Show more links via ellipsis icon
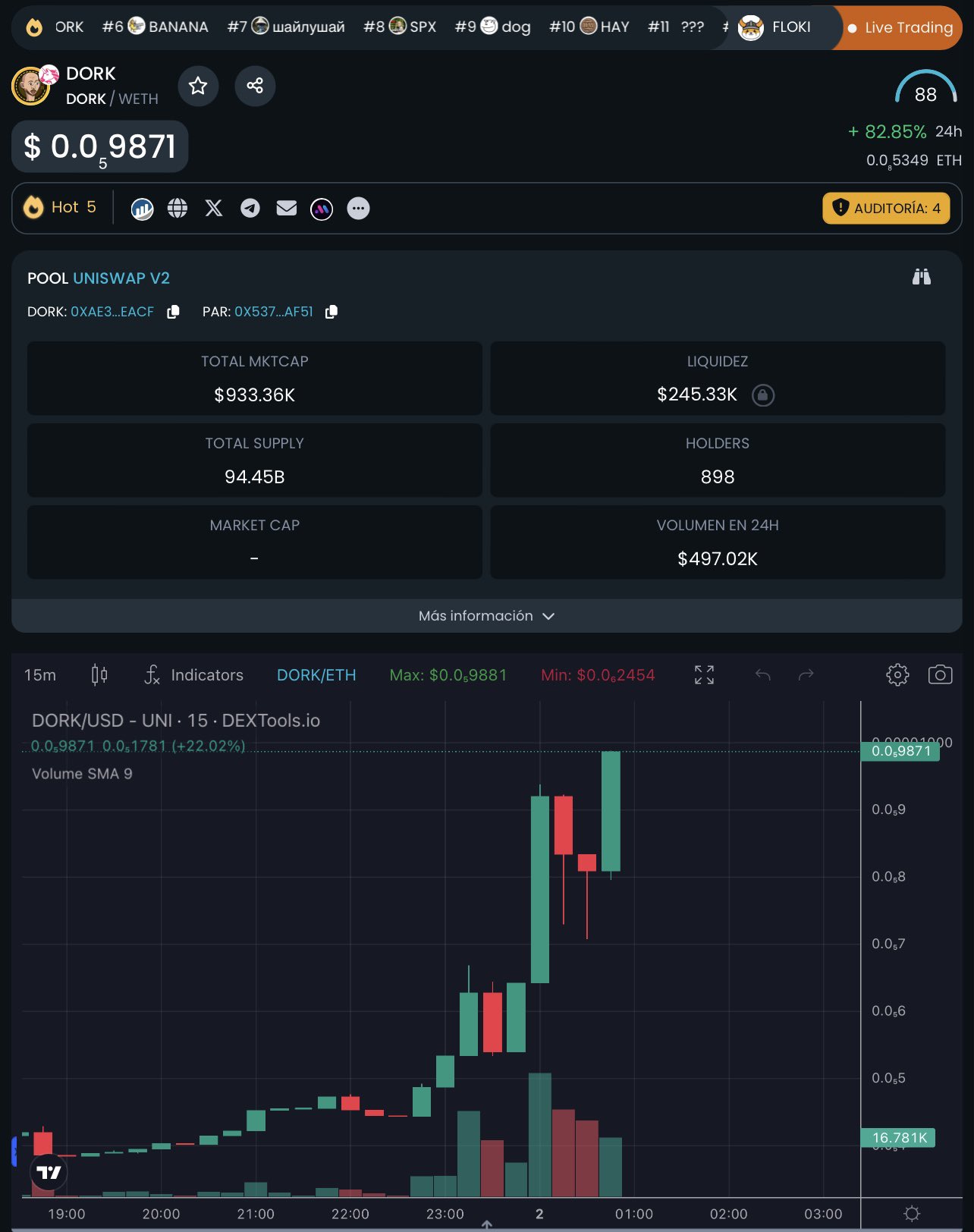Screen dimensions: 974x1232 pyautogui.click(x=358, y=208)
